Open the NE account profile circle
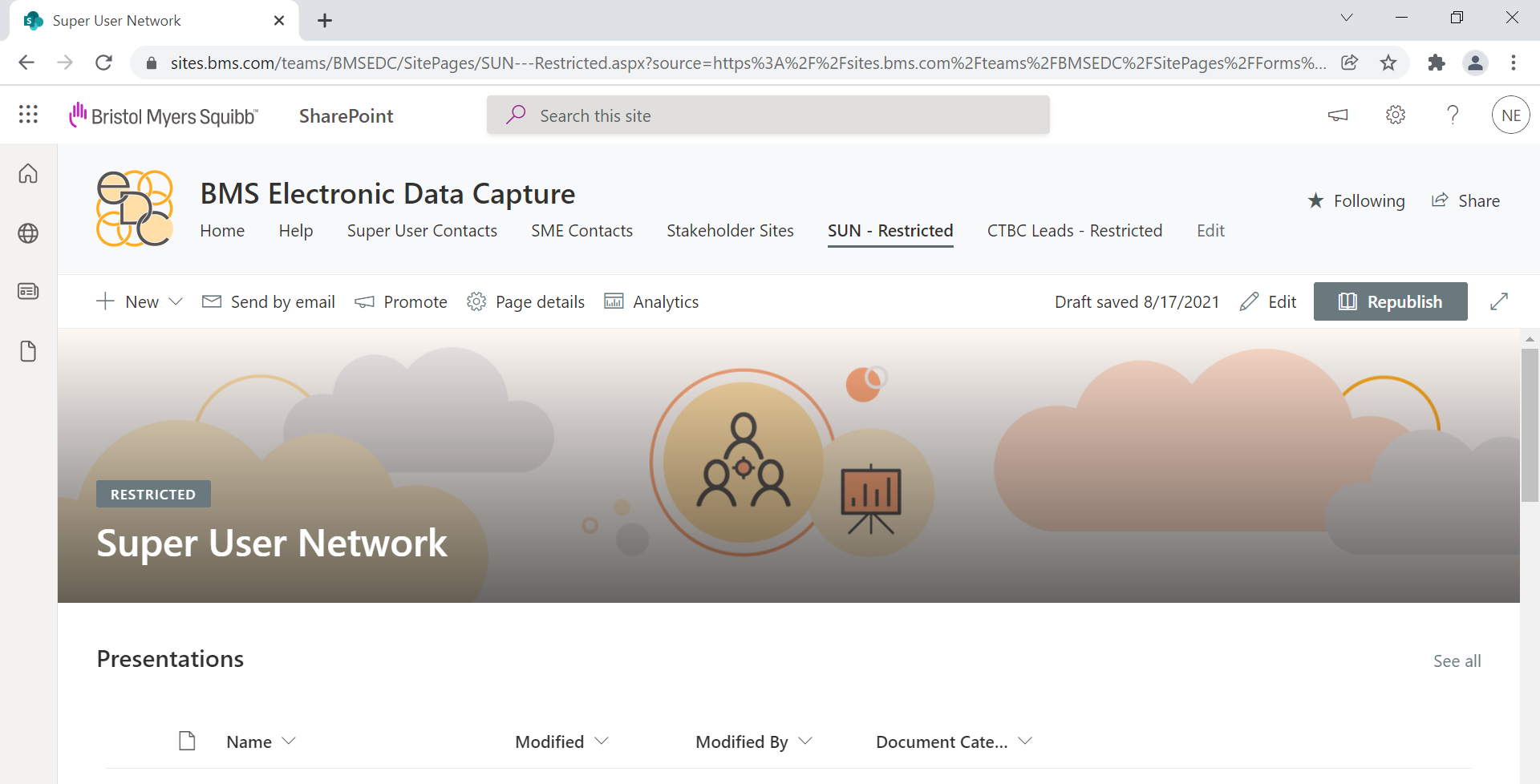This screenshot has height=784, width=1540. point(1511,115)
